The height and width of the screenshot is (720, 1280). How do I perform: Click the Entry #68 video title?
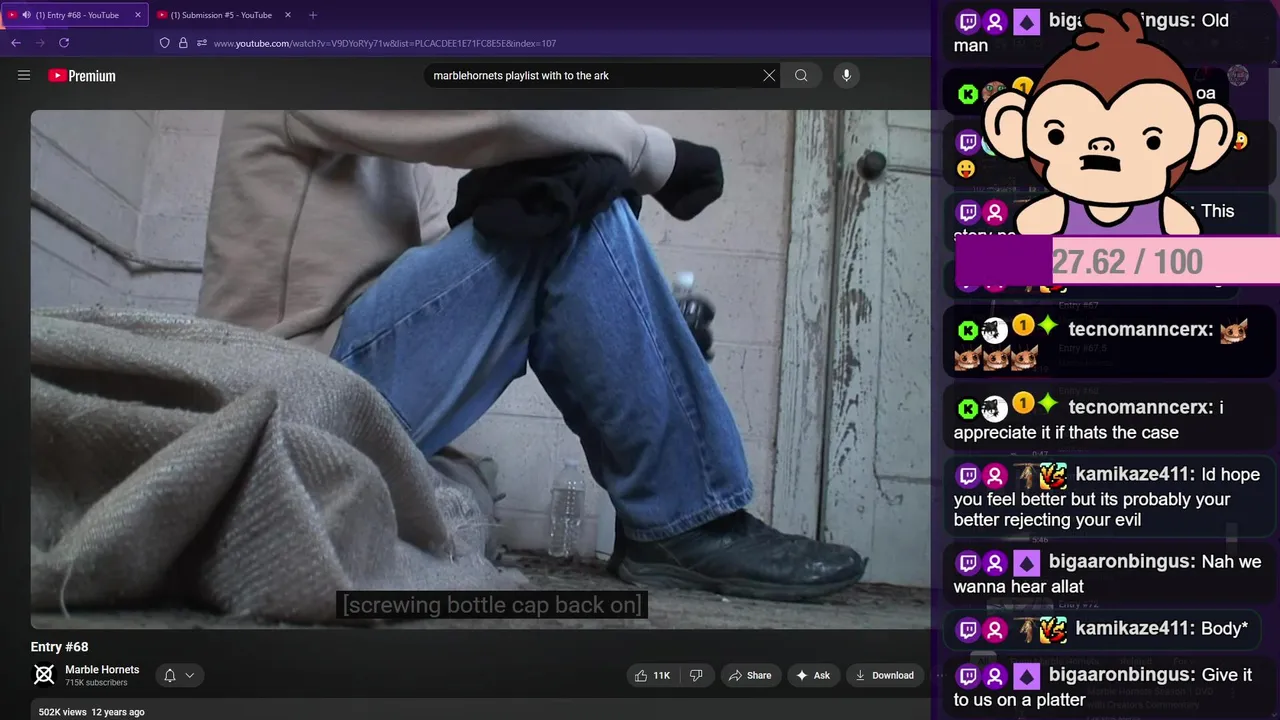click(60, 647)
